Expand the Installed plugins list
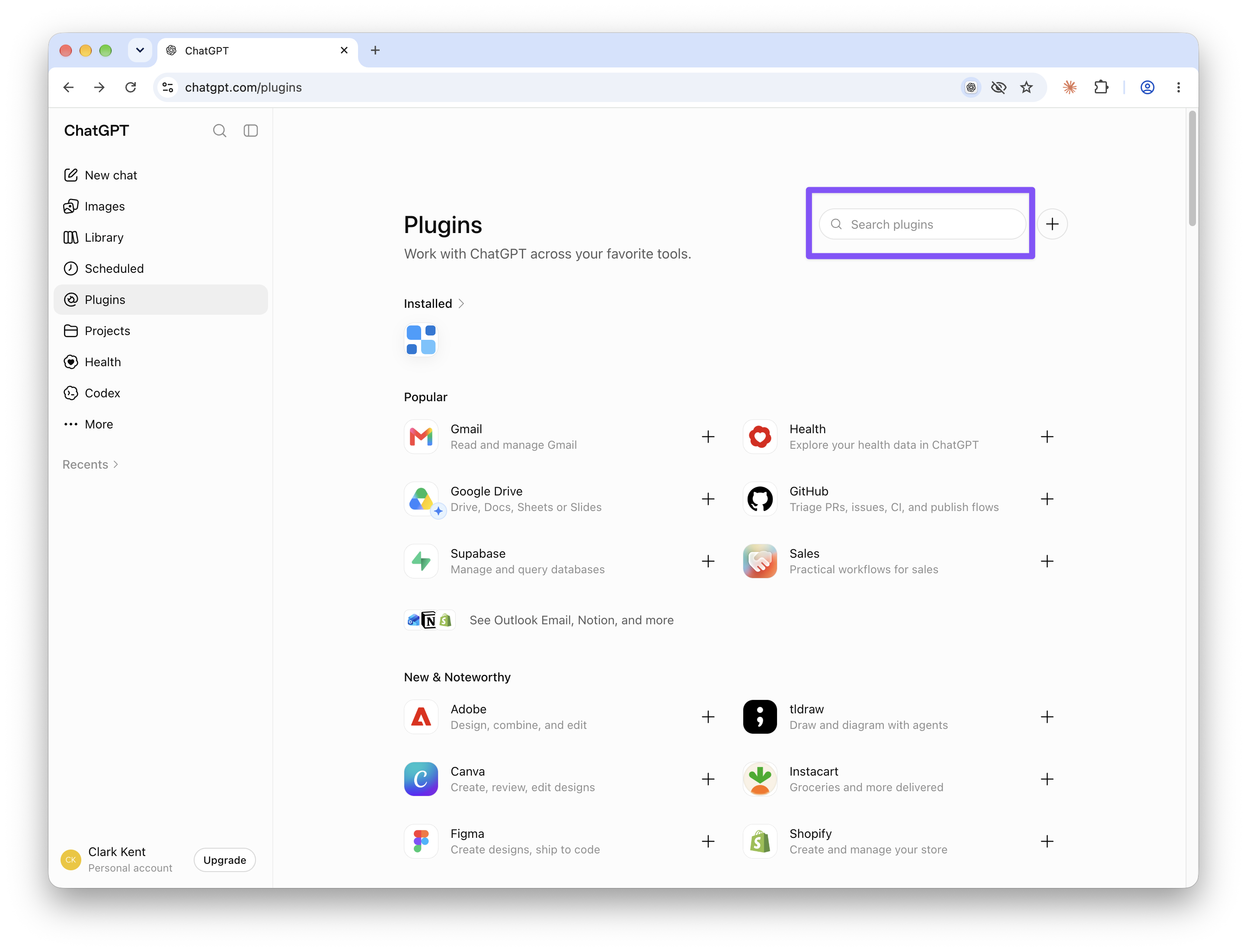This screenshot has height=952, width=1247. coord(434,304)
